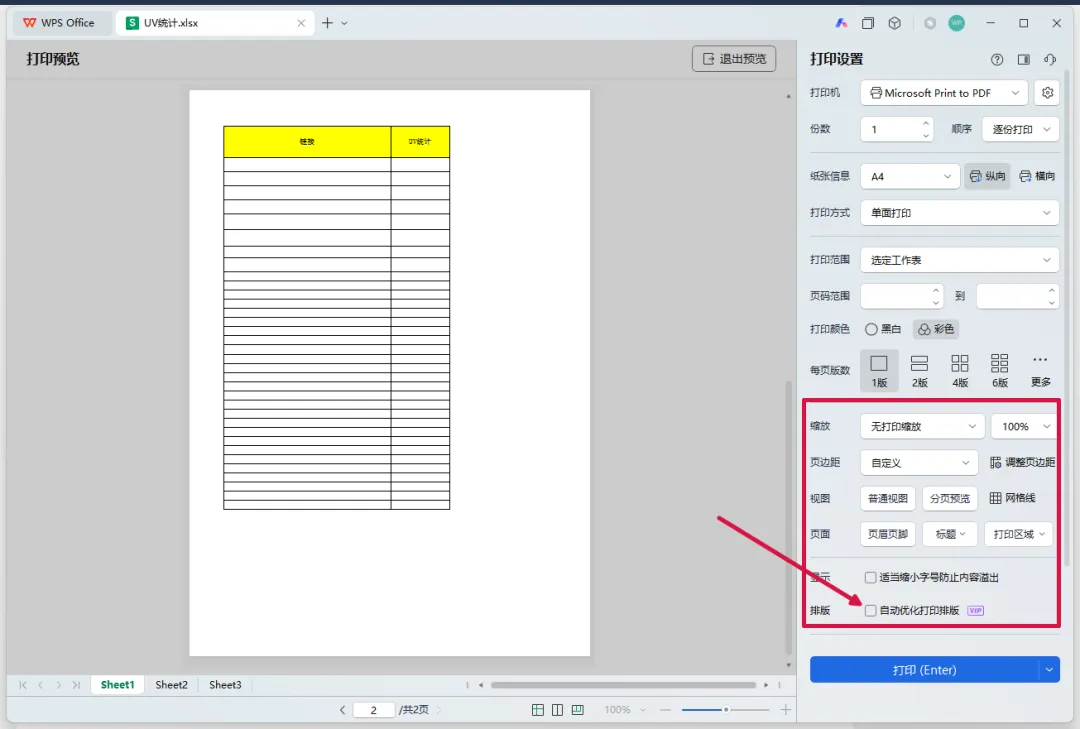
Task: Toggle 网格线 gridlines printing
Action: [x=1012, y=498]
